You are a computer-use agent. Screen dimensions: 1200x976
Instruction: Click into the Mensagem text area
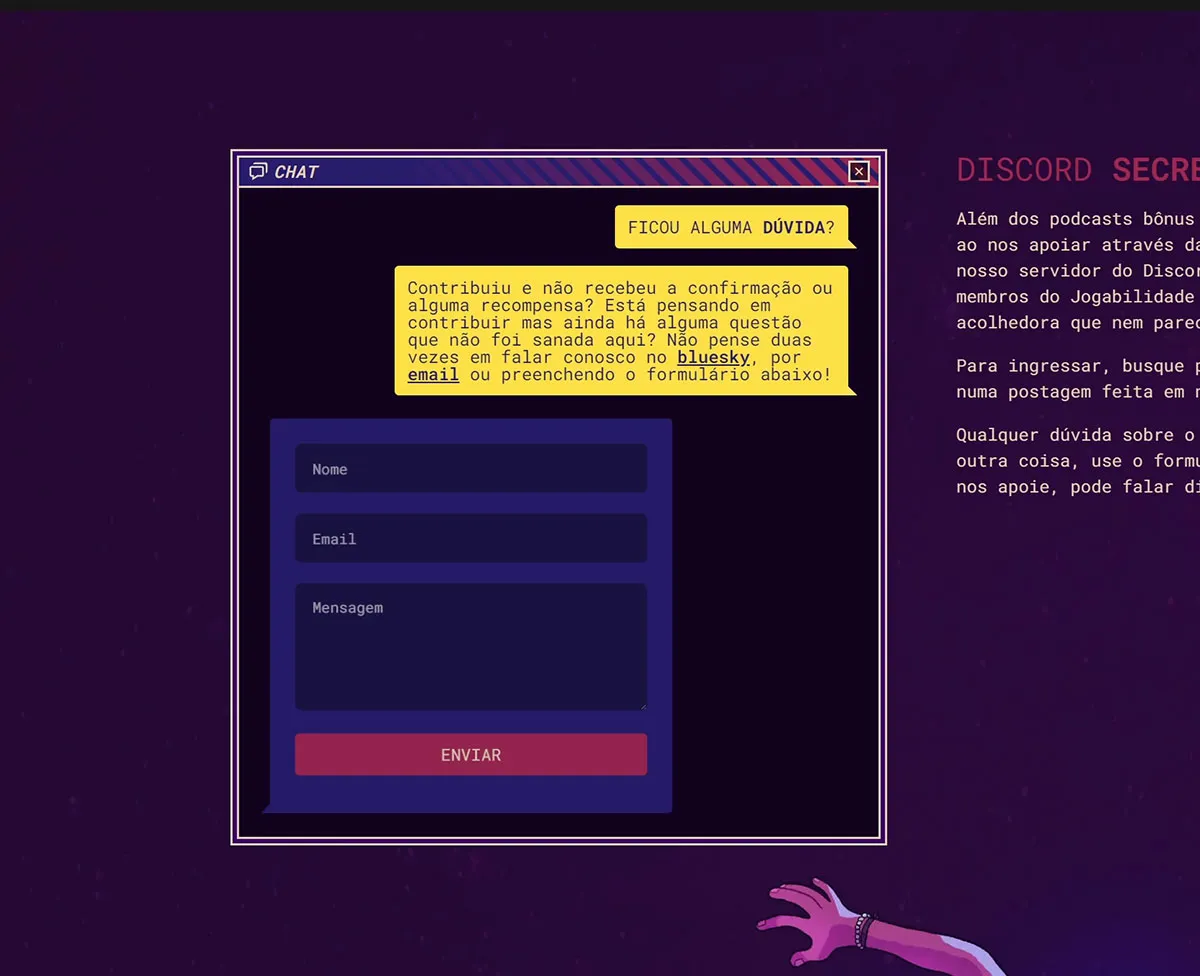(471, 647)
